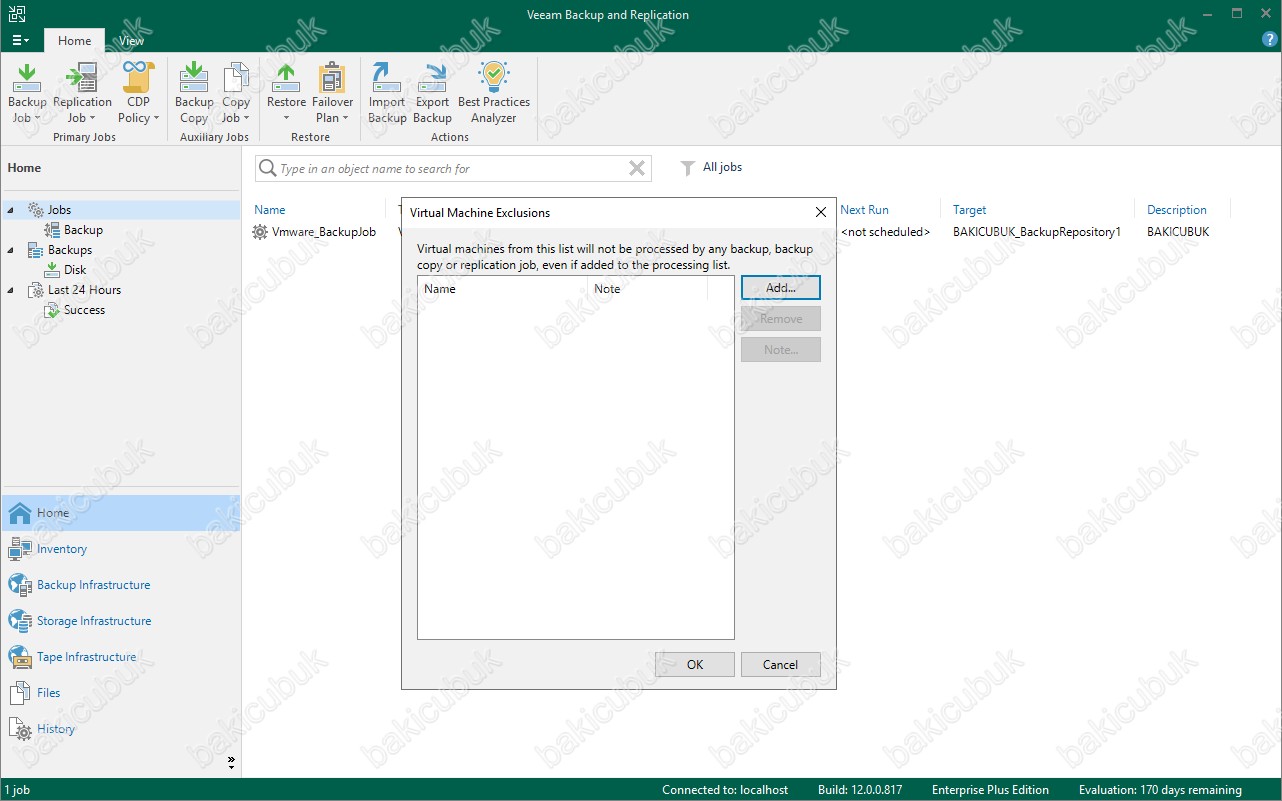
Task: Collapse the Last 24 Hours node
Action: [x=11, y=290]
